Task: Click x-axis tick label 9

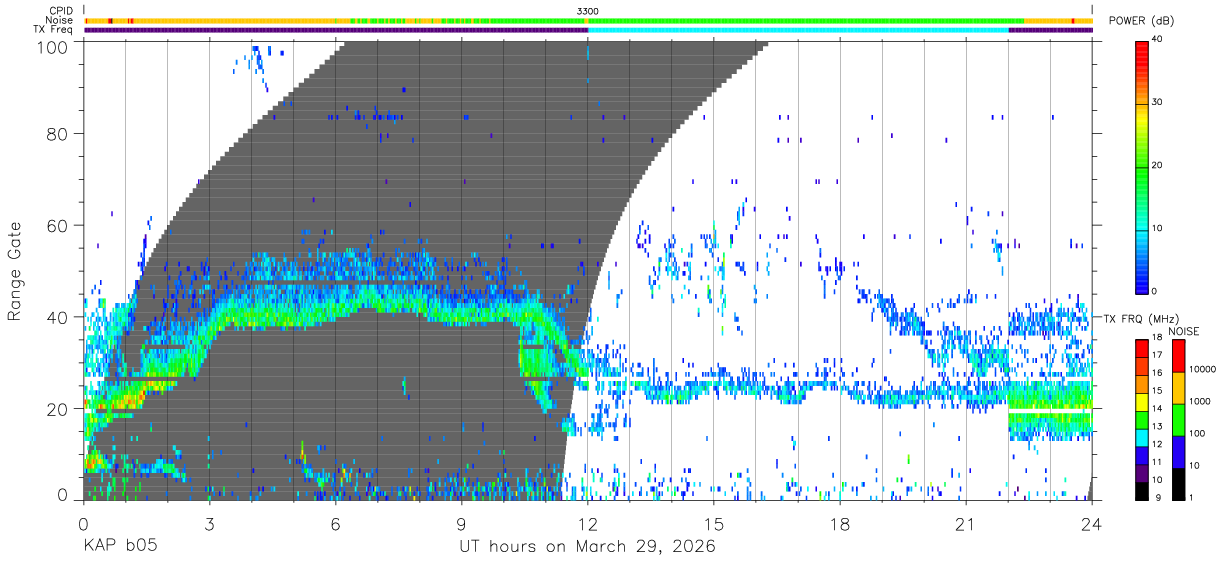Action: [x=461, y=525]
